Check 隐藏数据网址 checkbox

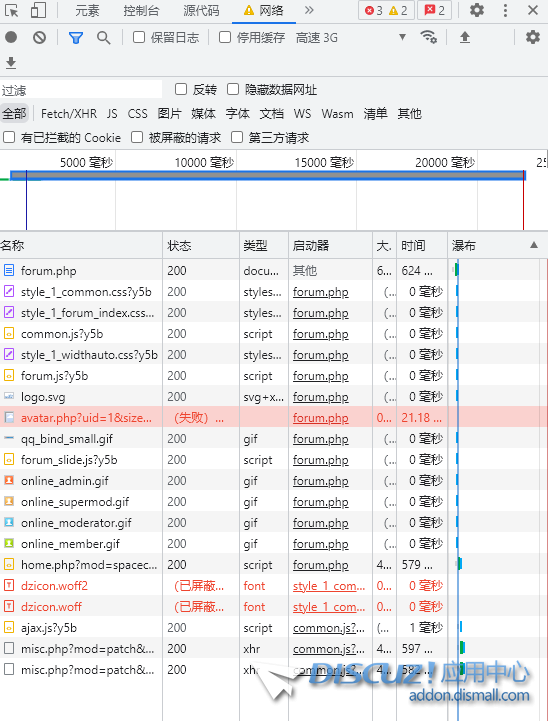[233, 89]
